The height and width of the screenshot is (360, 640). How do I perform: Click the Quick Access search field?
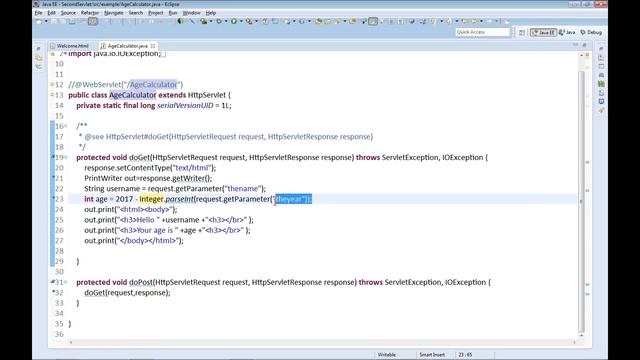(483, 32)
